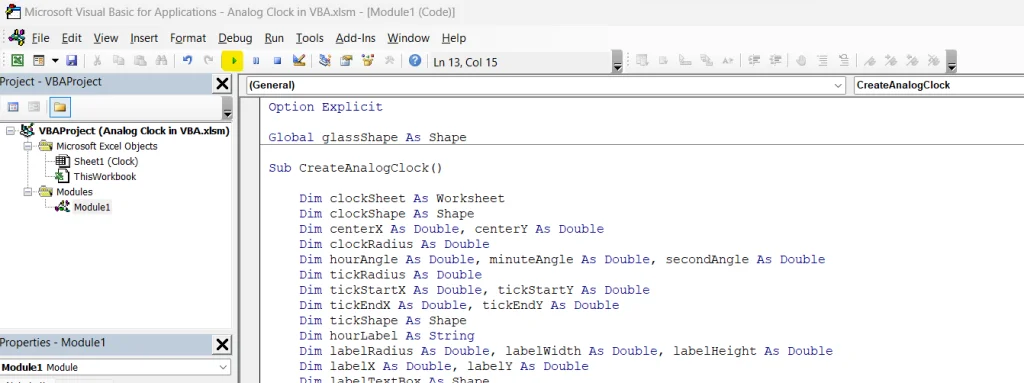
Task: Open the Format menu
Action: [x=188, y=38]
